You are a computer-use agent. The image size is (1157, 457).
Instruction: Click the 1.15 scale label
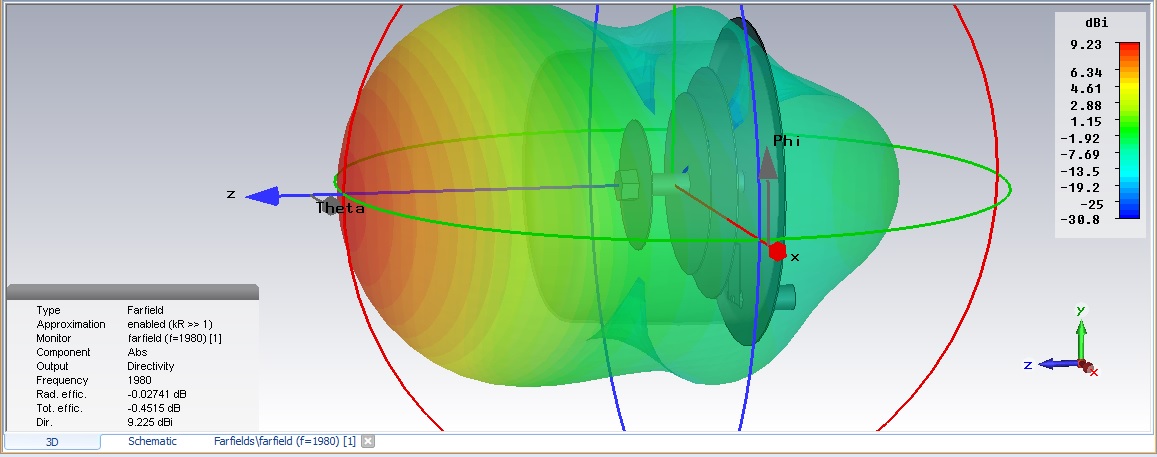1085,122
